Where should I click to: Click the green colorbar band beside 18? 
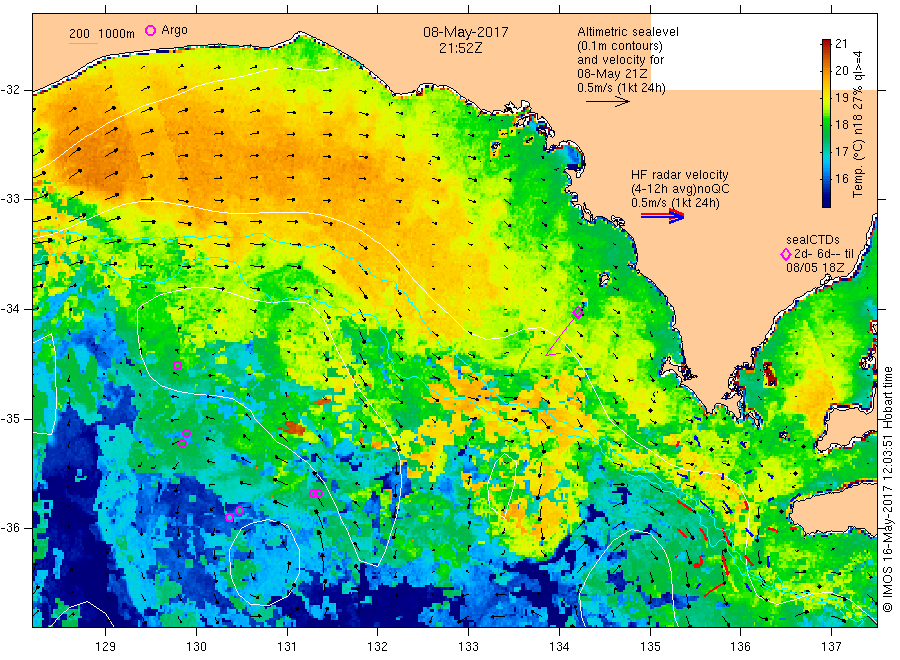826,125
